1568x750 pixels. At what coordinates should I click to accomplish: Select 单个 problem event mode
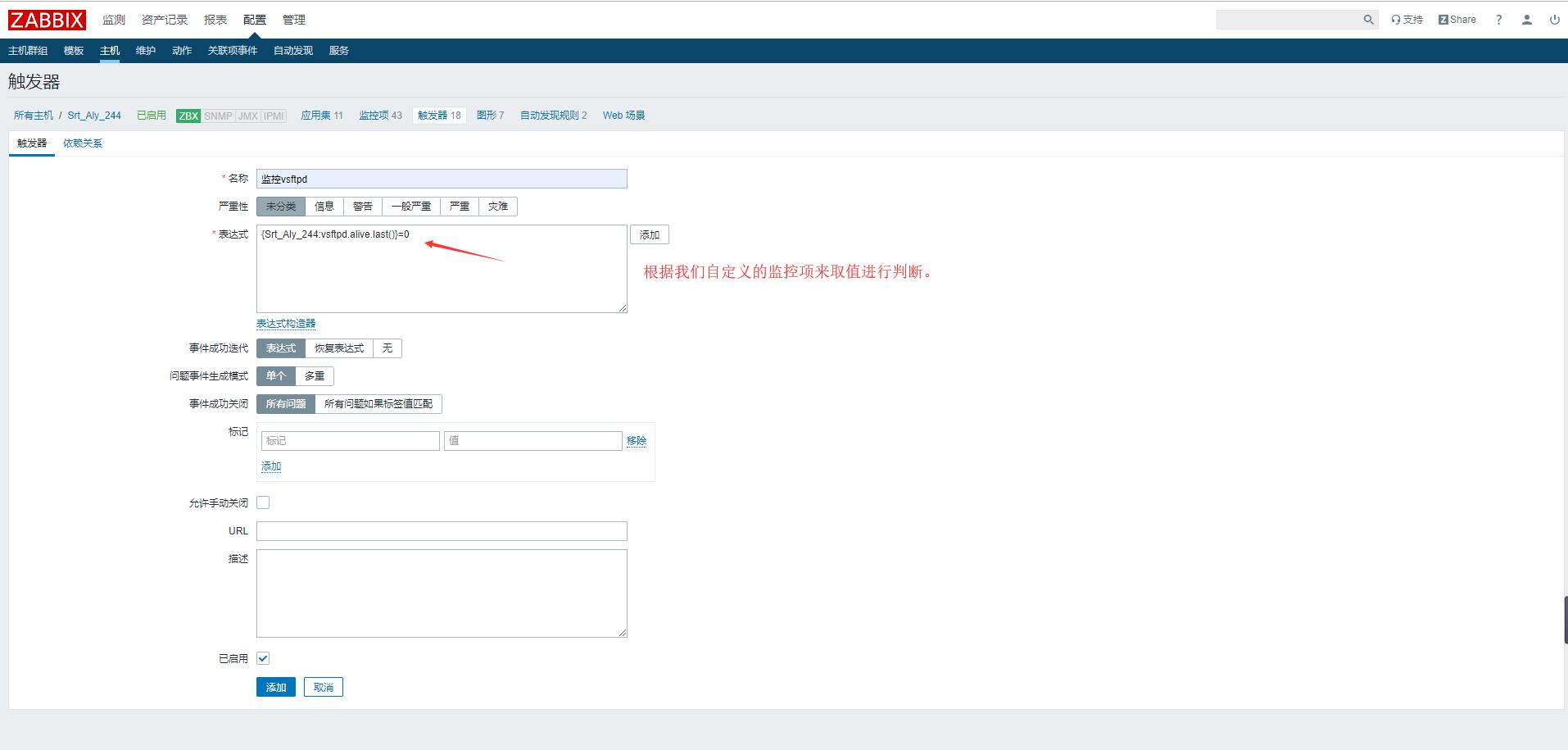[276, 376]
